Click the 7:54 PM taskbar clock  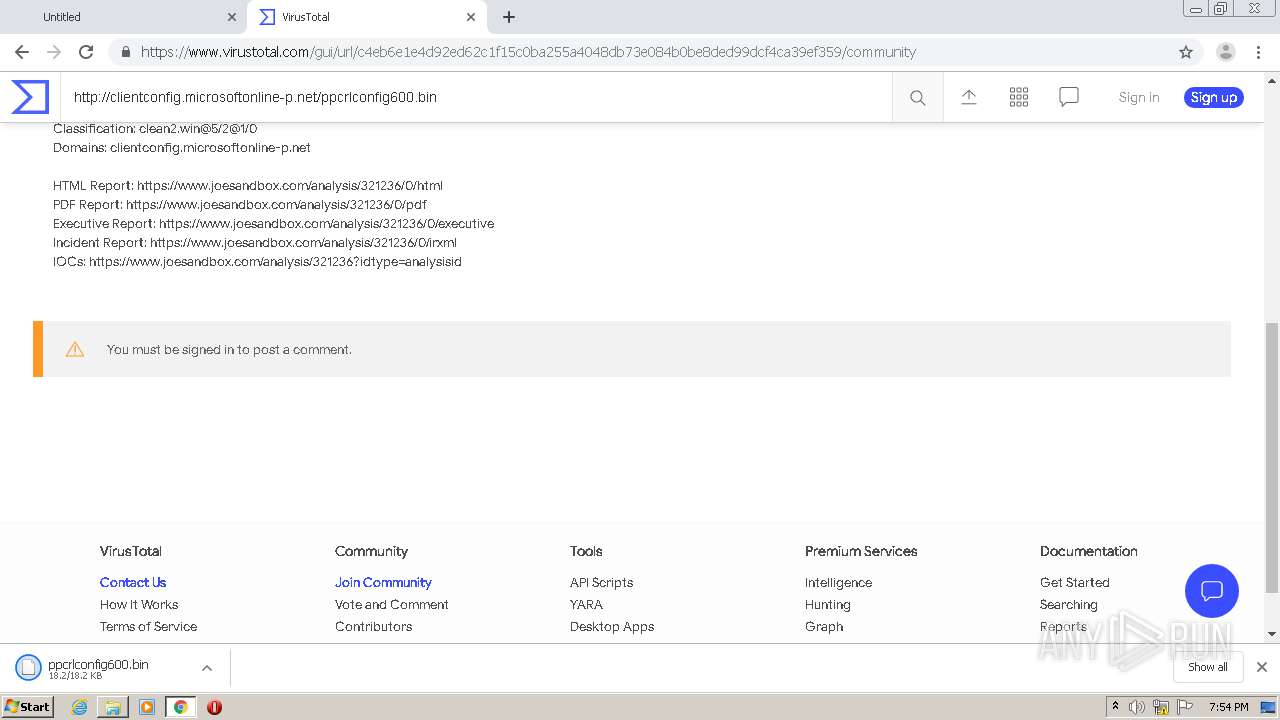1228,707
